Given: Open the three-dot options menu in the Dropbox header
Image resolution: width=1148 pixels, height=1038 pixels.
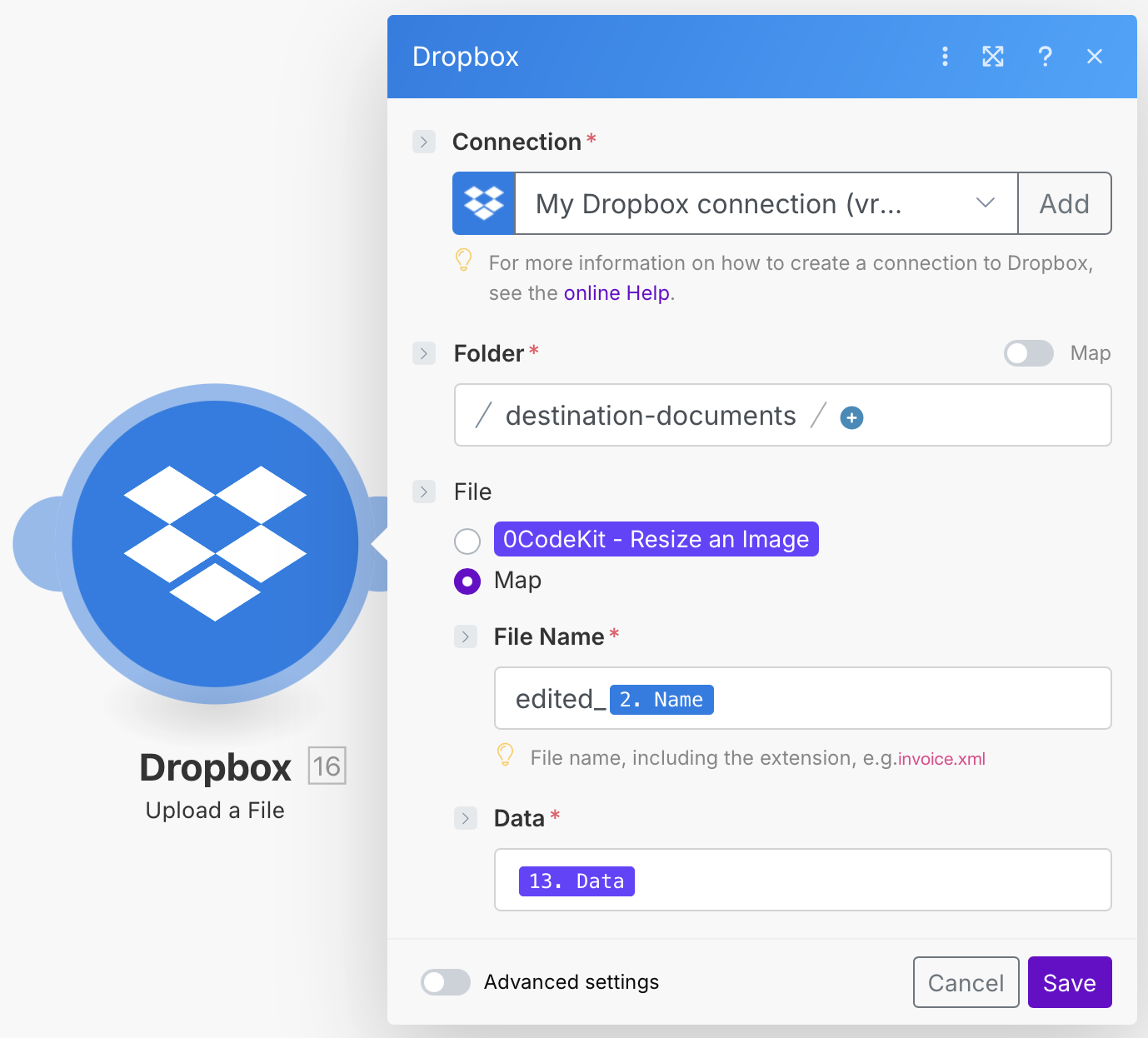Looking at the screenshot, I should [x=945, y=56].
